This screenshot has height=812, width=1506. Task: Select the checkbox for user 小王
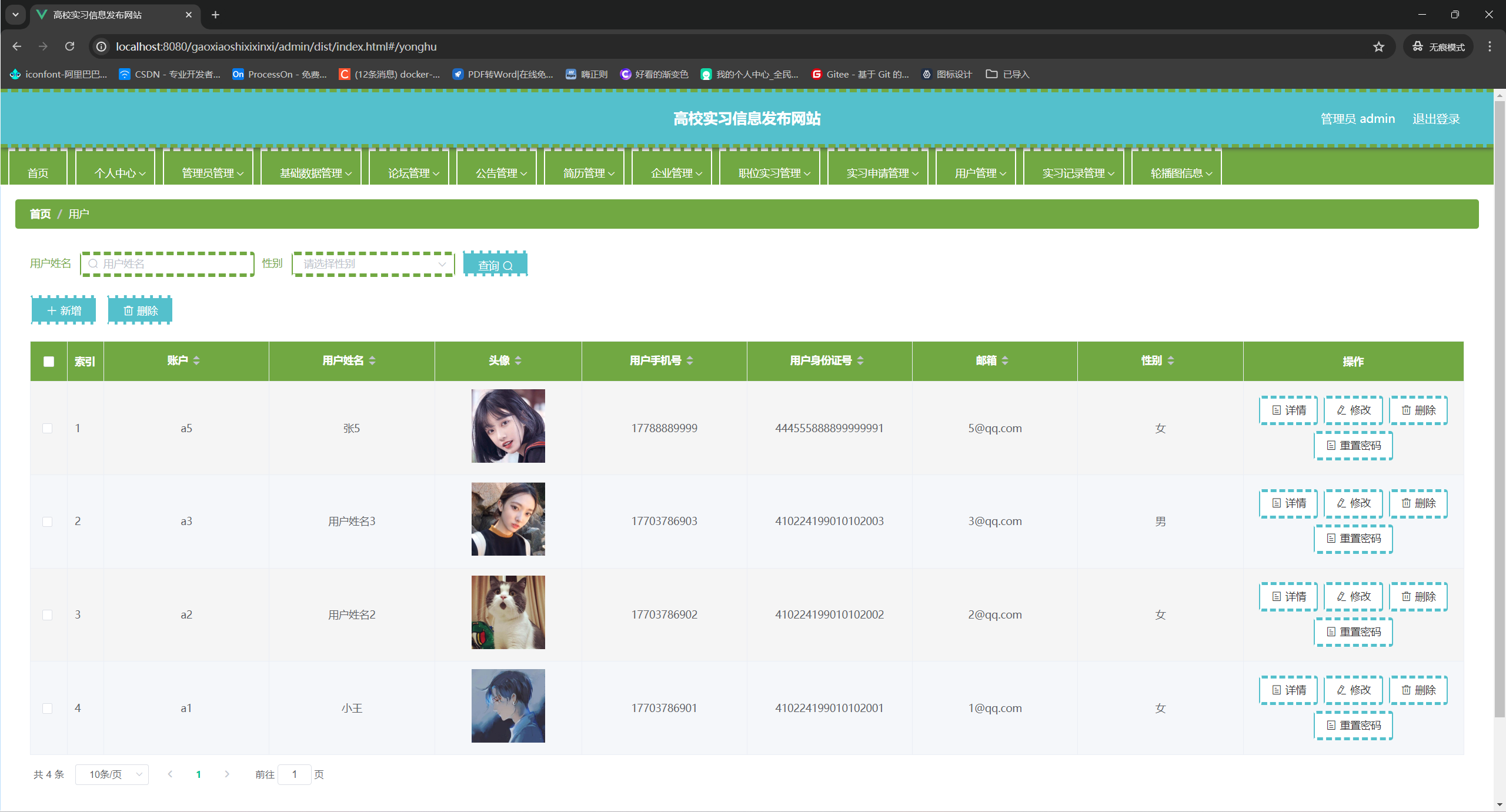48,709
